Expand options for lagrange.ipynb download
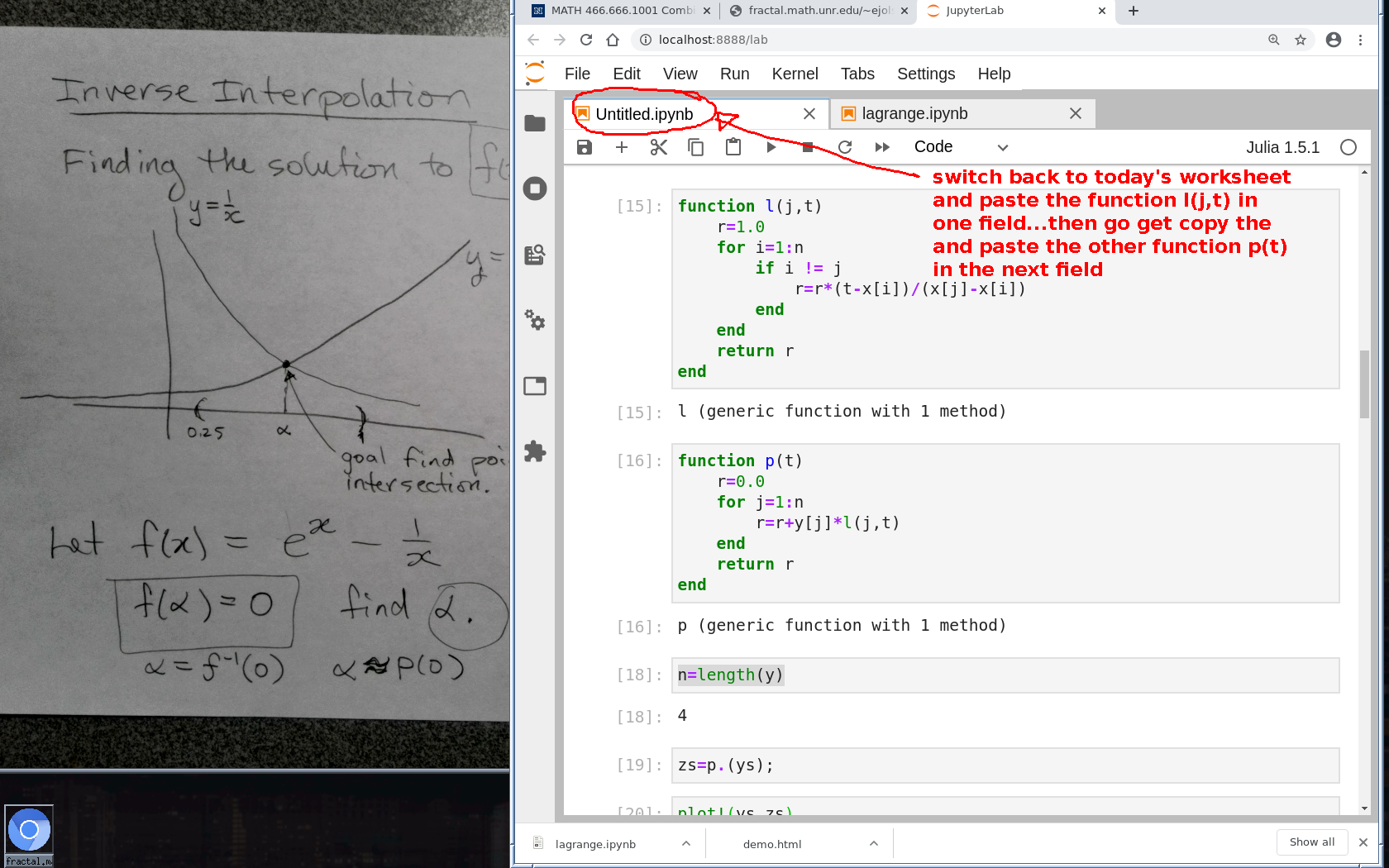 (686, 843)
